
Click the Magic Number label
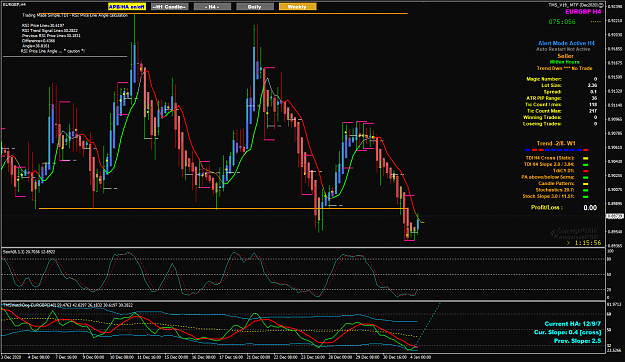point(544,79)
